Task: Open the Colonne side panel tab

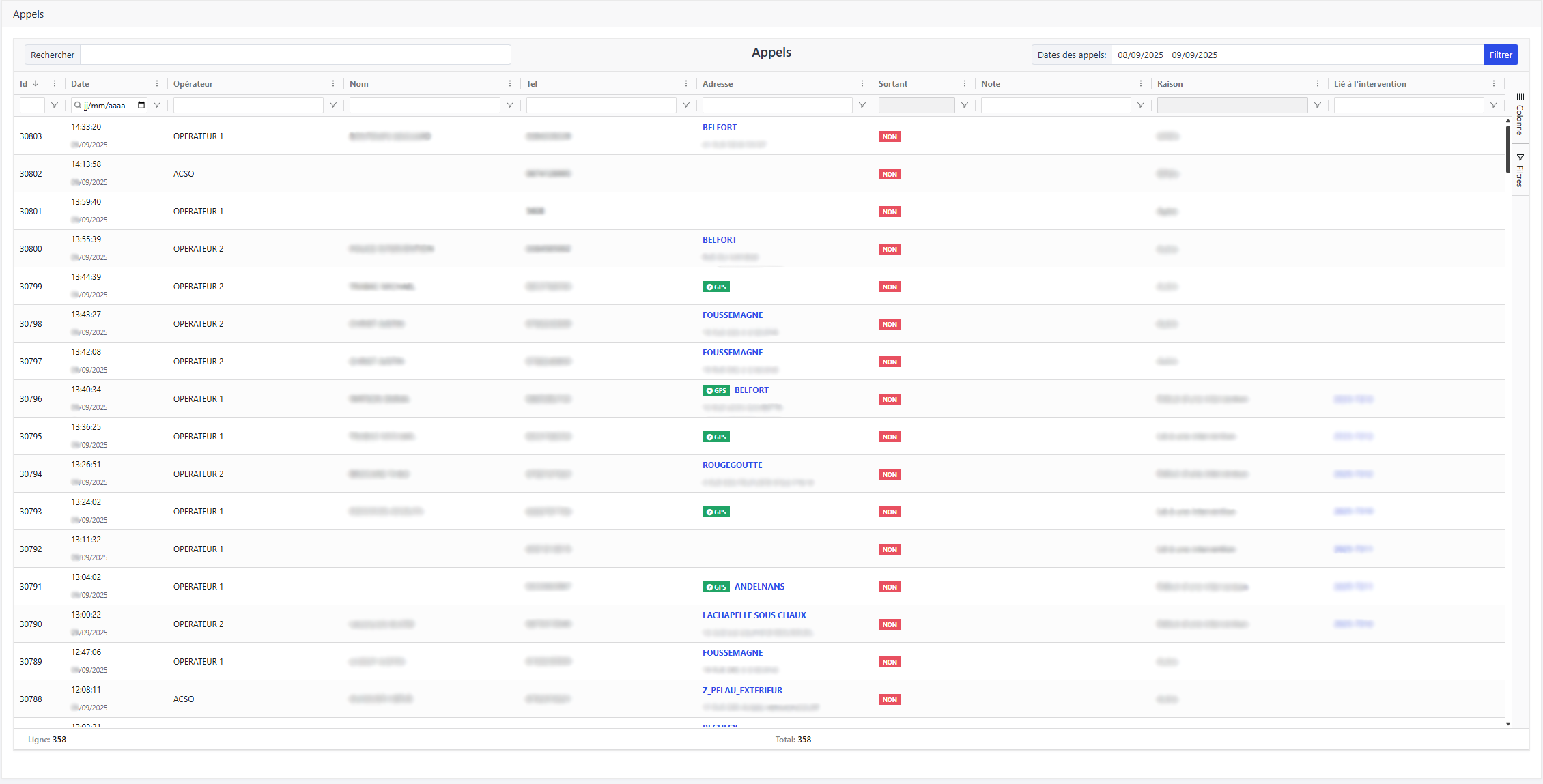Action: point(1520,115)
